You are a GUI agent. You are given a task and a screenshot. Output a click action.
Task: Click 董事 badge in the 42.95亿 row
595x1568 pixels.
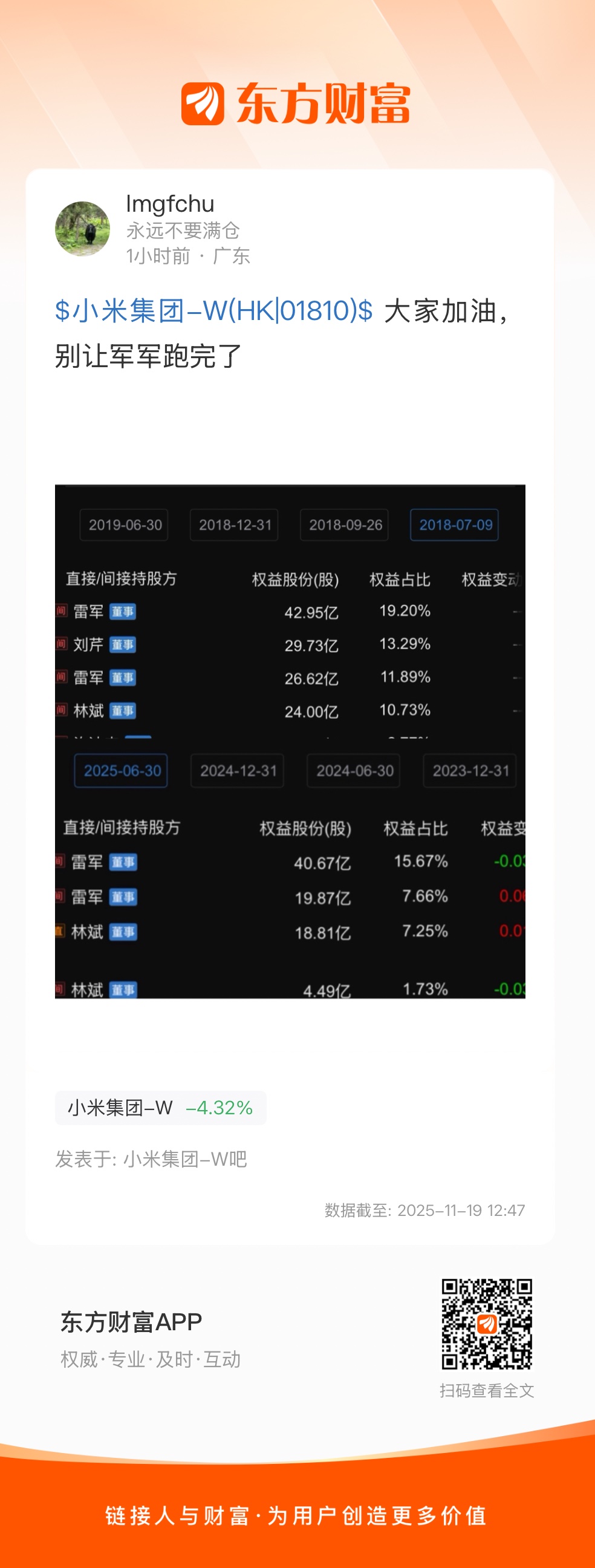[123, 612]
